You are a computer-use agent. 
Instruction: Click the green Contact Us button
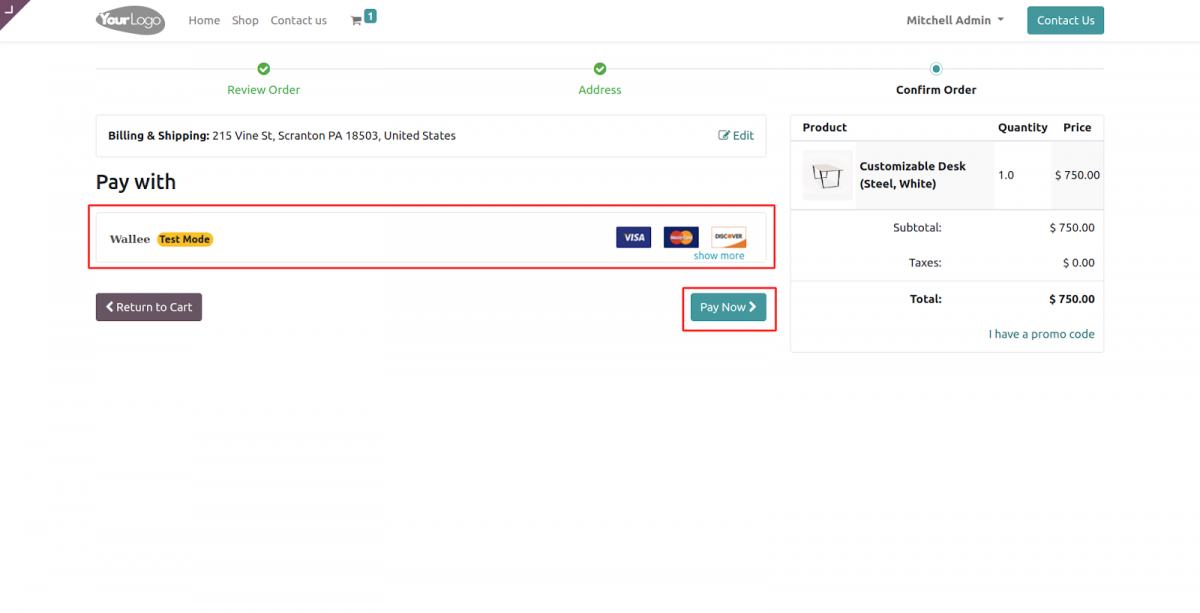click(x=1065, y=20)
